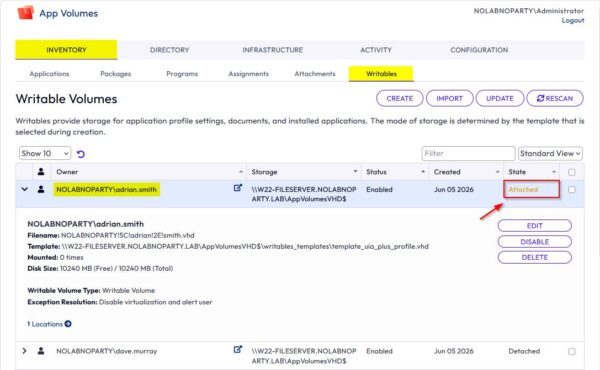Click DELETE for adrian.smith volume
Screen dimensions: 600x370
click(535, 258)
